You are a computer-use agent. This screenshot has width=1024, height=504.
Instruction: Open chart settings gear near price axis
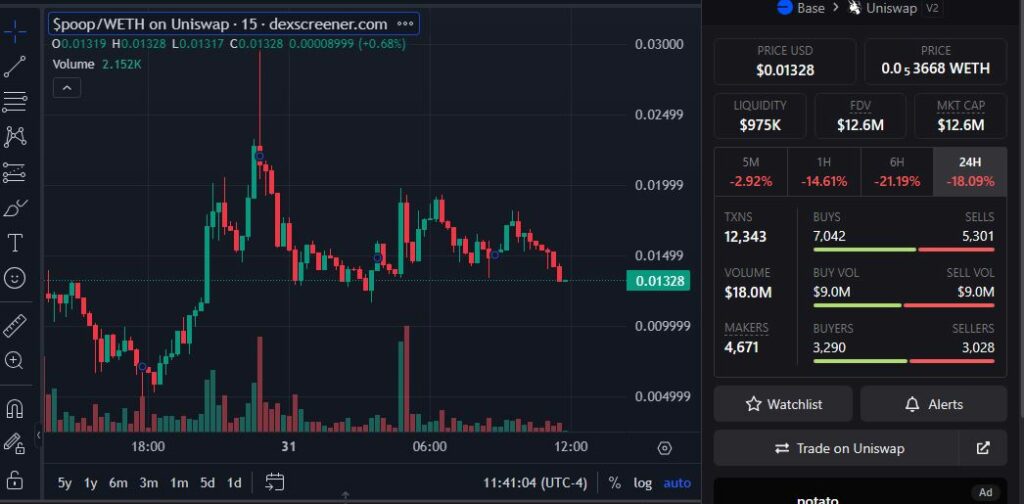click(665, 449)
